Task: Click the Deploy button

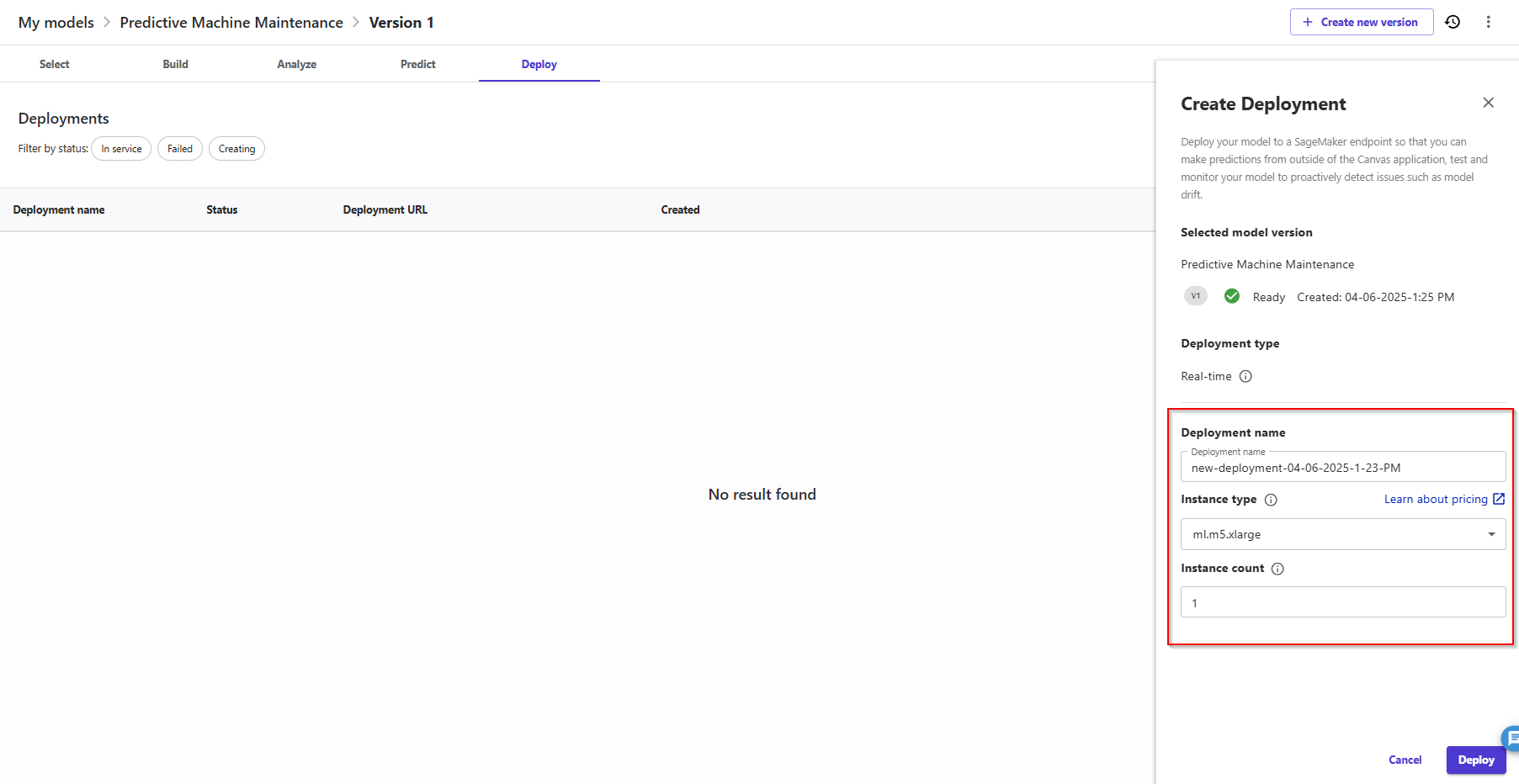Action: 1476,760
